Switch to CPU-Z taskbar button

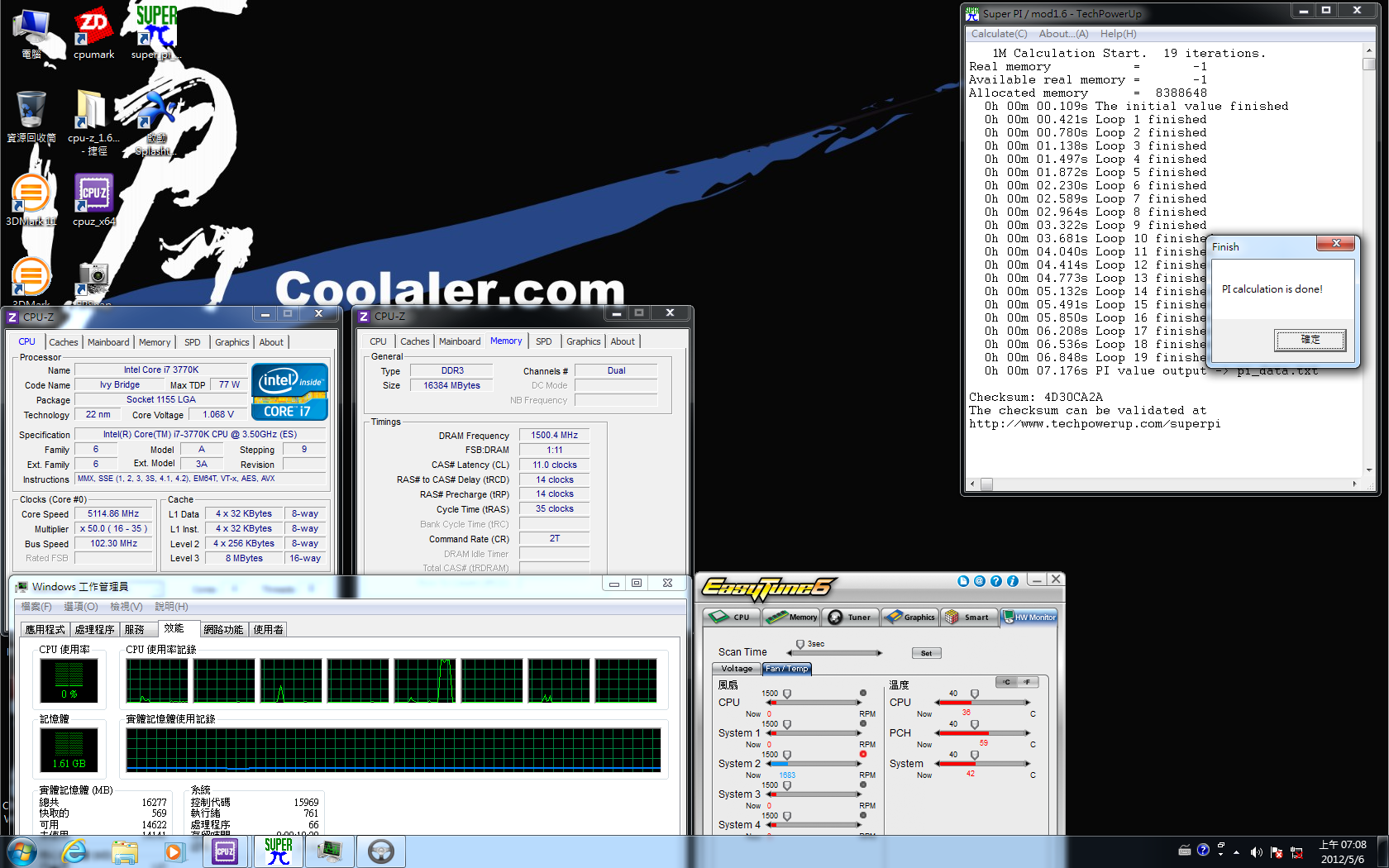225,851
